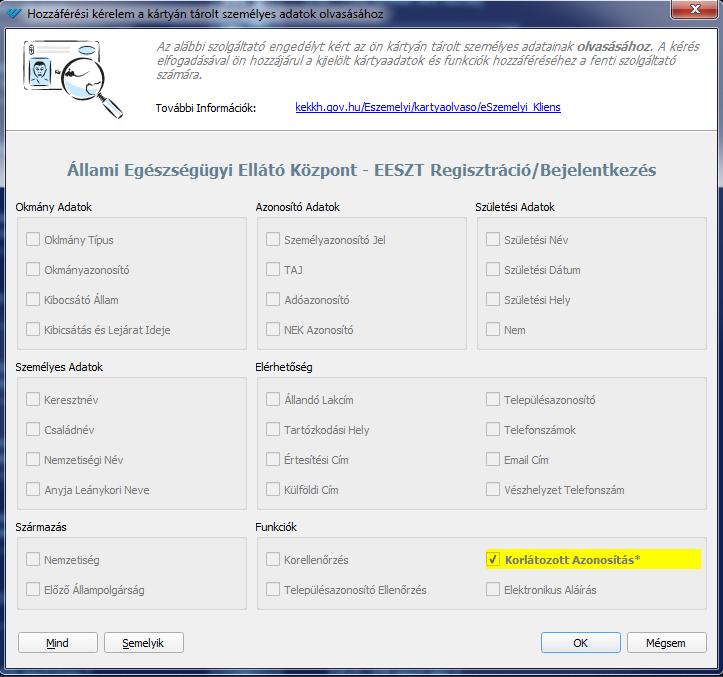
Task: Toggle the TAJ checkbox
Action: pyautogui.click(x=273, y=269)
